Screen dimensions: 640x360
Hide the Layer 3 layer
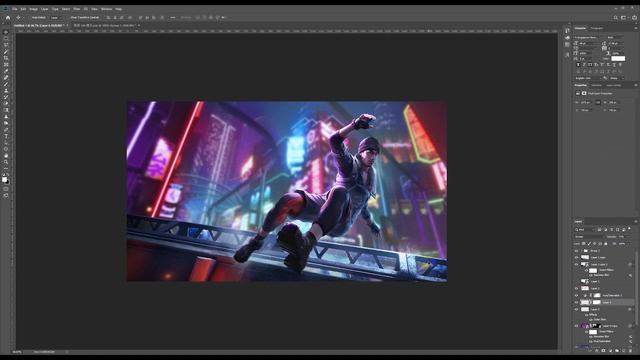coord(576,309)
